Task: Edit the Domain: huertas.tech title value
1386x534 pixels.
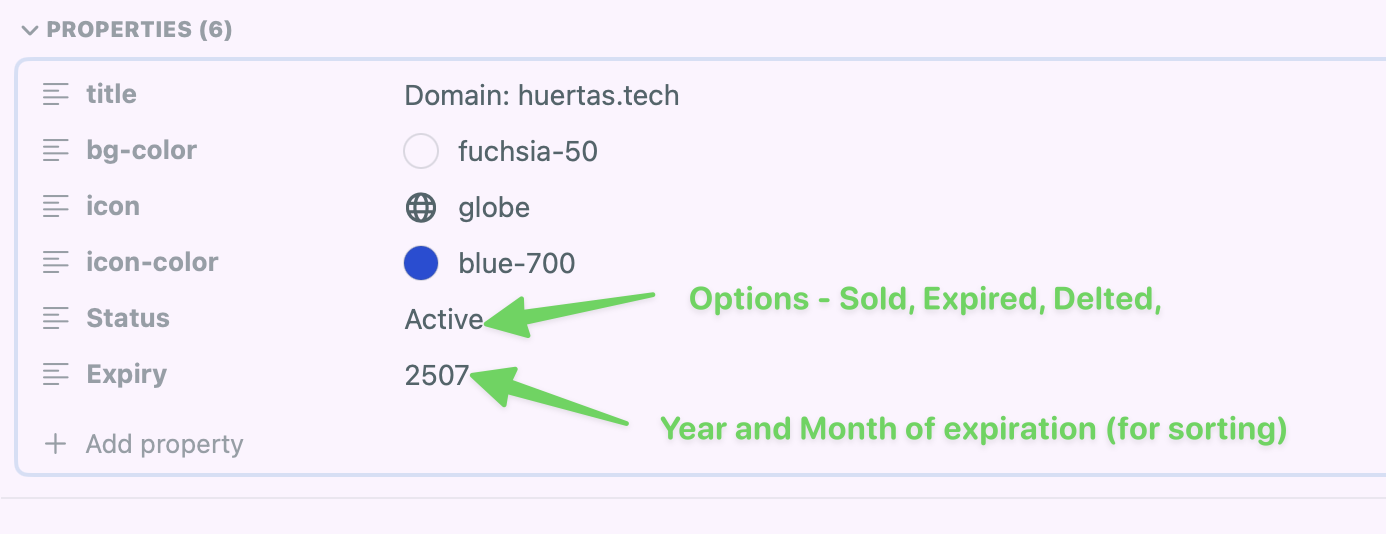Action: click(542, 96)
